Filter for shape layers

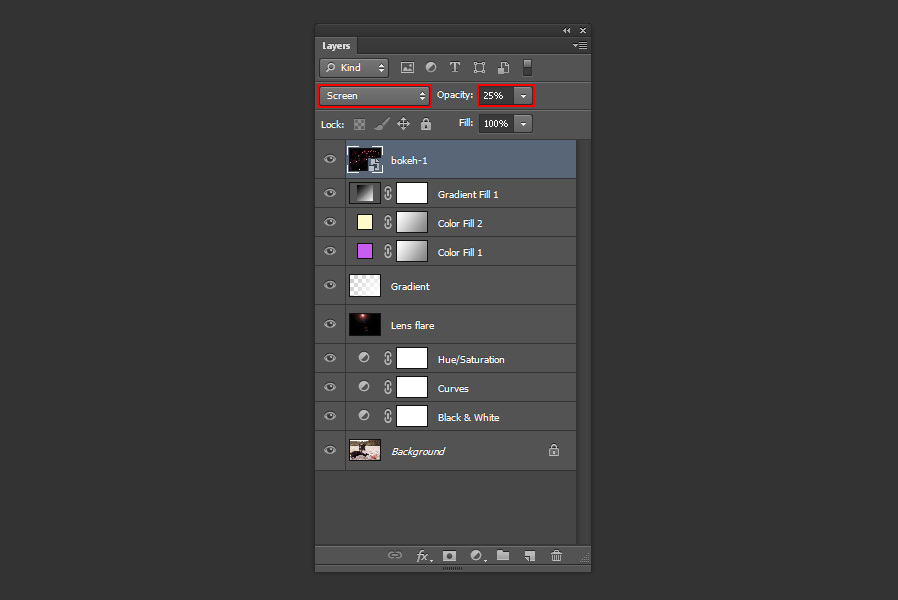(479, 67)
